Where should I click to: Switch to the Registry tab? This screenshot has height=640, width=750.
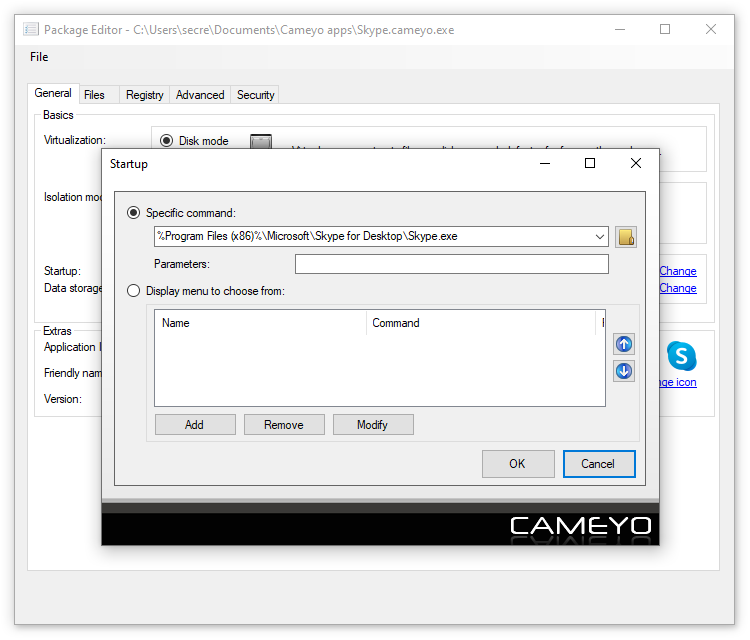tap(144, 95)
